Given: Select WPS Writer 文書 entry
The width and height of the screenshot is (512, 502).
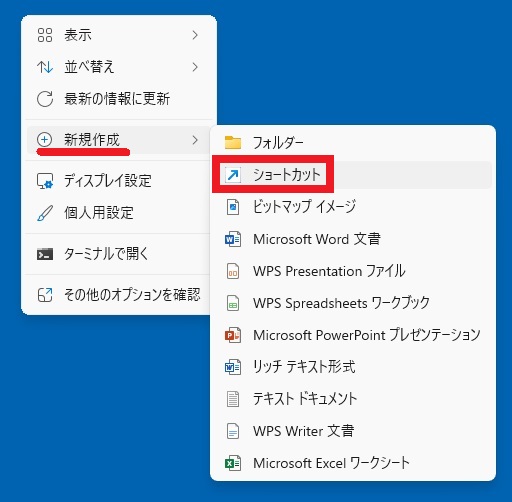Looking at the screenshot, I should (x=353, y=431).
